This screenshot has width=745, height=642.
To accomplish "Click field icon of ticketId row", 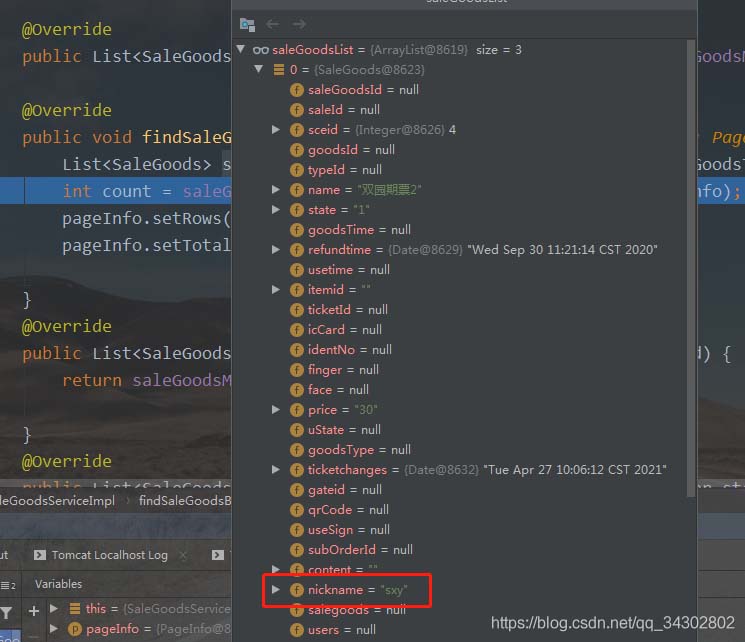I will point(296,310).
